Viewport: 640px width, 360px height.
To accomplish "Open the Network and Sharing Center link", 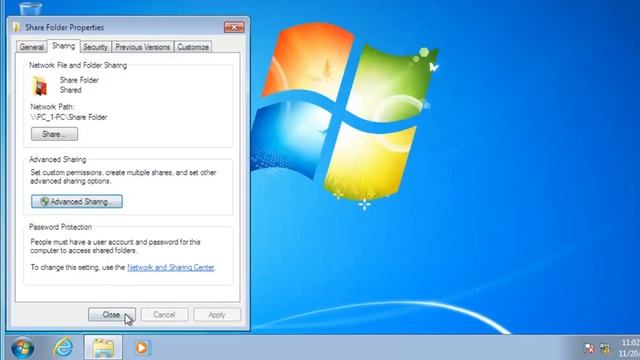I will coord(171,267).
